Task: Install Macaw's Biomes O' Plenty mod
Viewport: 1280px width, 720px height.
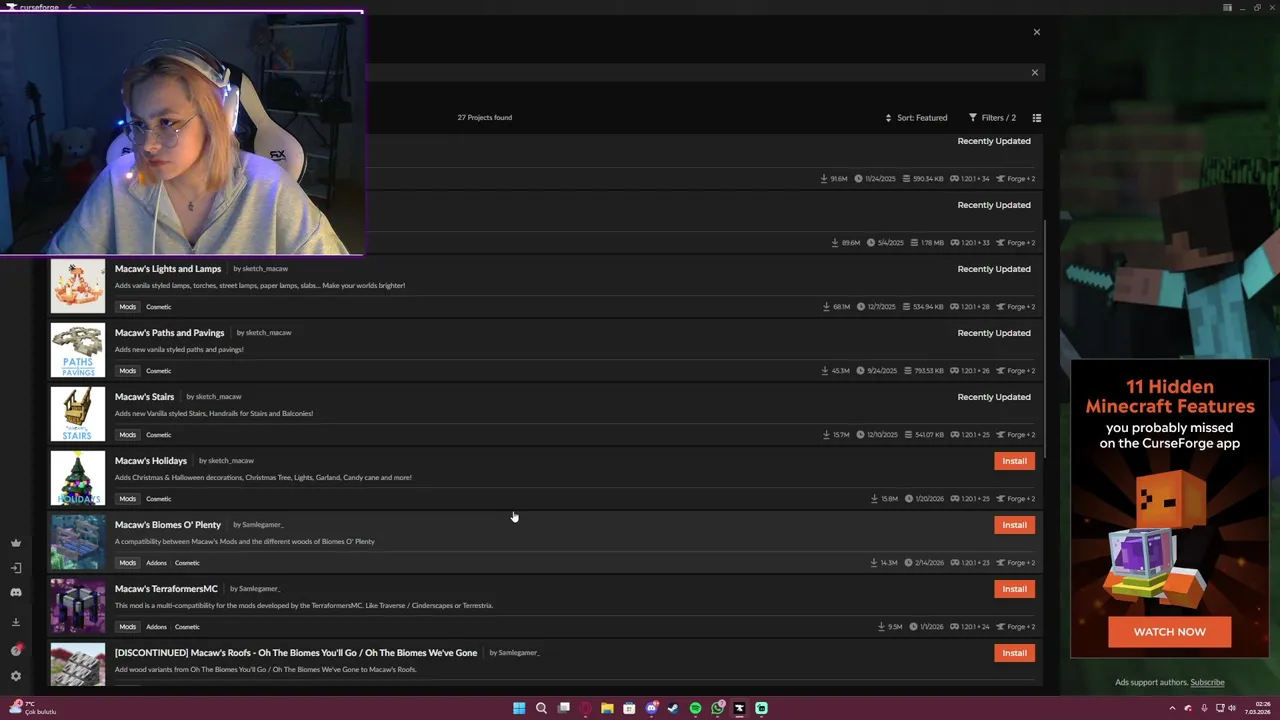Action: (1014, 525)
